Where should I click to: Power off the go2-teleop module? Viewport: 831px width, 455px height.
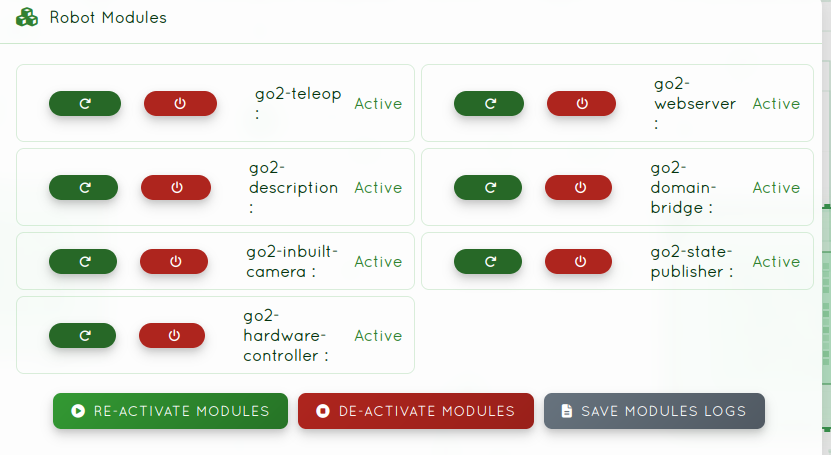pos(180,103)
